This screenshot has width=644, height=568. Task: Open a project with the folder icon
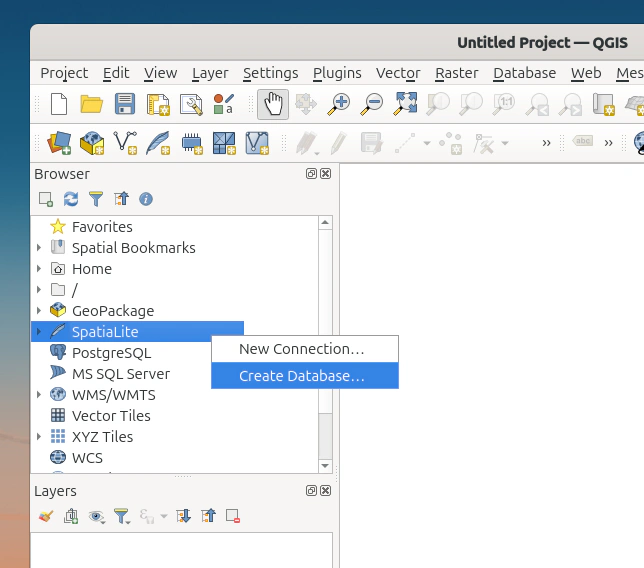coord(91,103)
